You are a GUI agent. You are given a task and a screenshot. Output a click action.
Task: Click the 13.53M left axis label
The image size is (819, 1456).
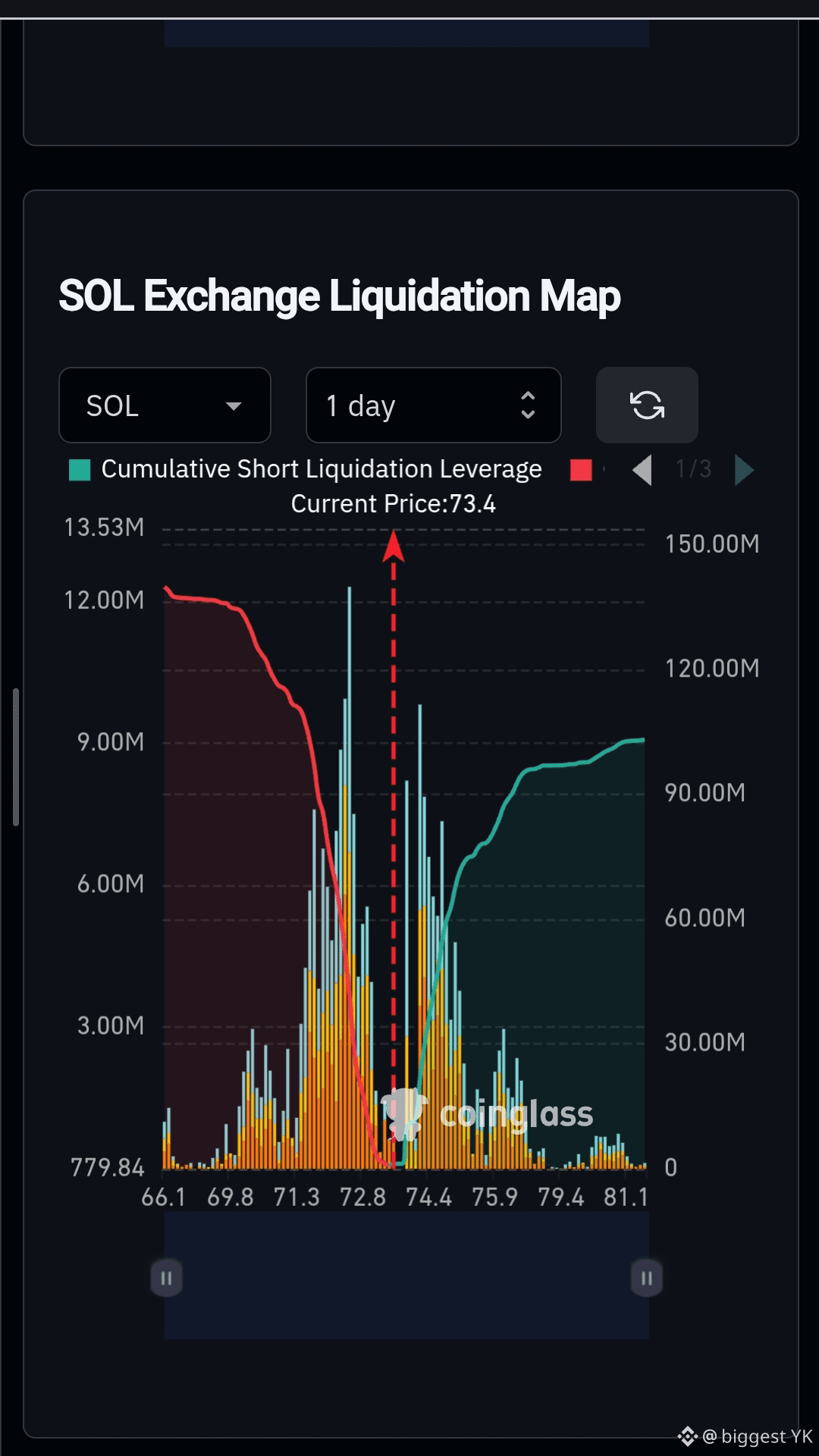(104, 528)
